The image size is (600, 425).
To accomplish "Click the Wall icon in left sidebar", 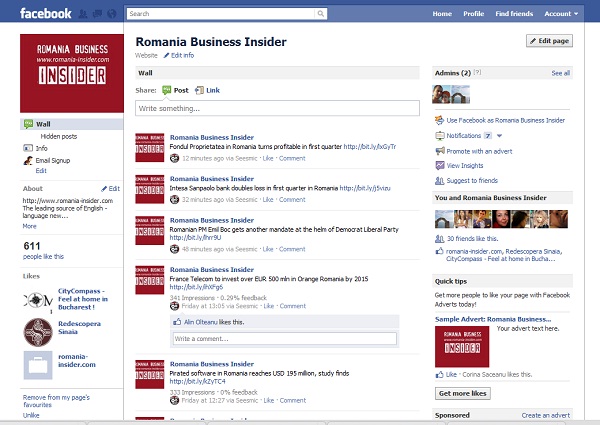I will coord(28,124).
